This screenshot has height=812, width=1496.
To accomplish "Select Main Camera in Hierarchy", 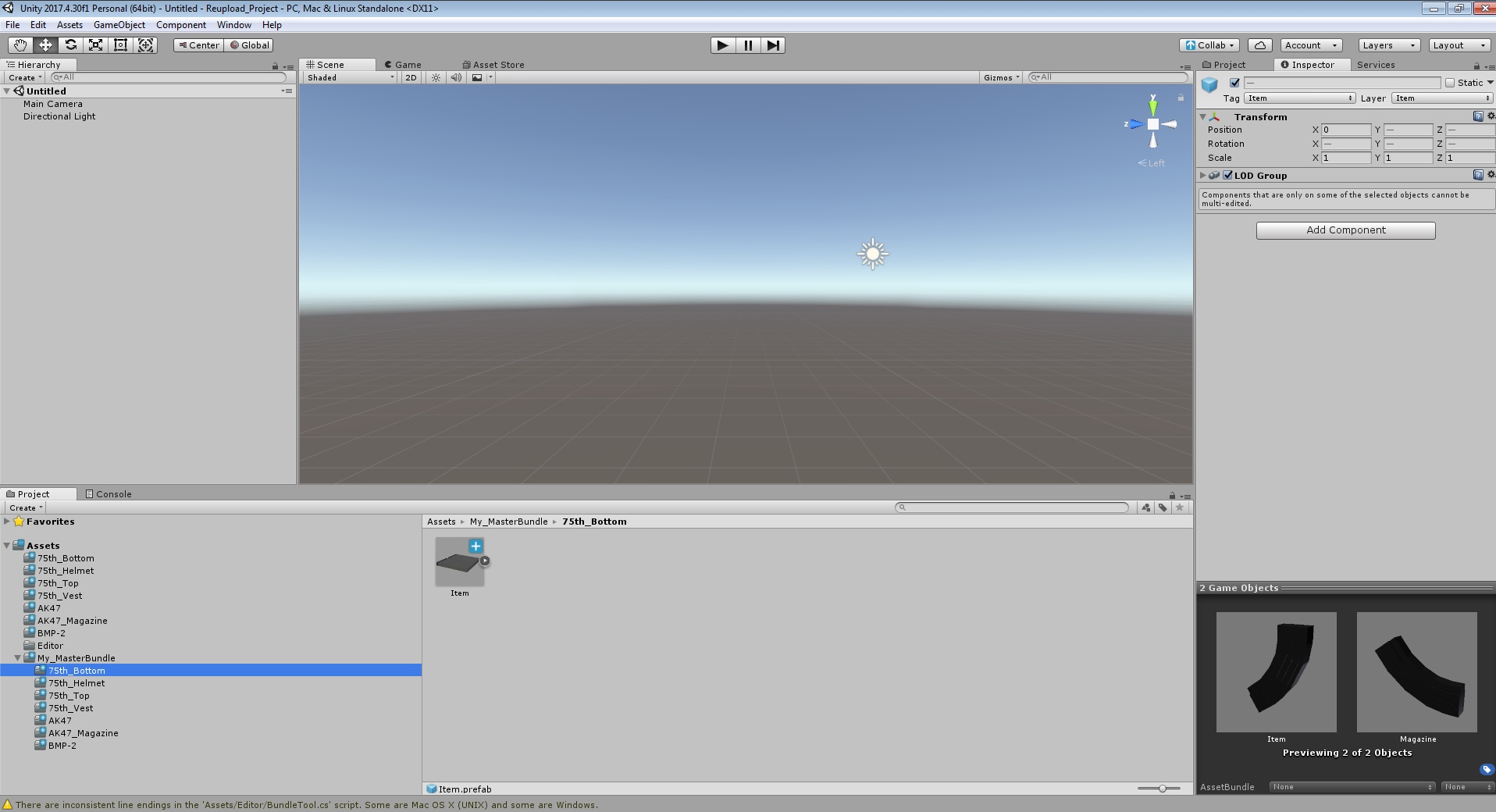I will [x=52, y=104].
